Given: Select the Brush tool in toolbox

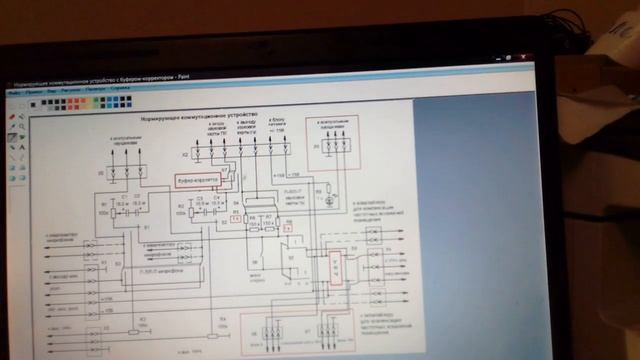Looking at the screenshot, I should 22,137.
